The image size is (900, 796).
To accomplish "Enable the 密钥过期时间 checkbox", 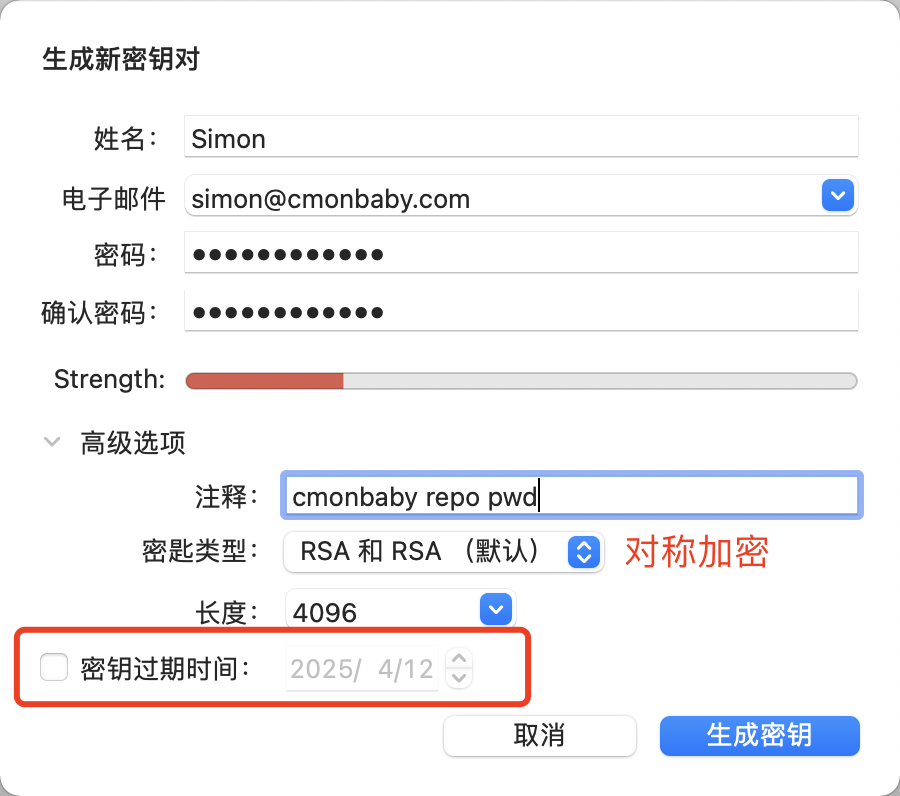I will [x=54, y=667].
